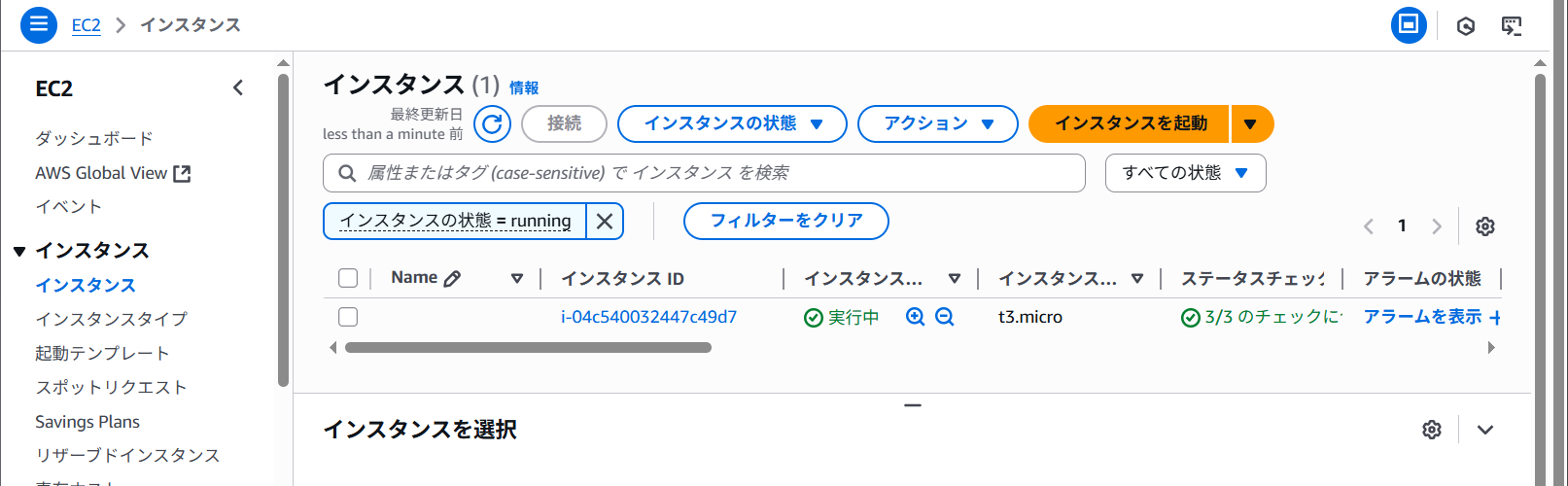This screenshot has height=486, width=1568.
Task: Open the インスタンスの状態 dropdown
Action: pyautogui.click(x=732, y=123)
